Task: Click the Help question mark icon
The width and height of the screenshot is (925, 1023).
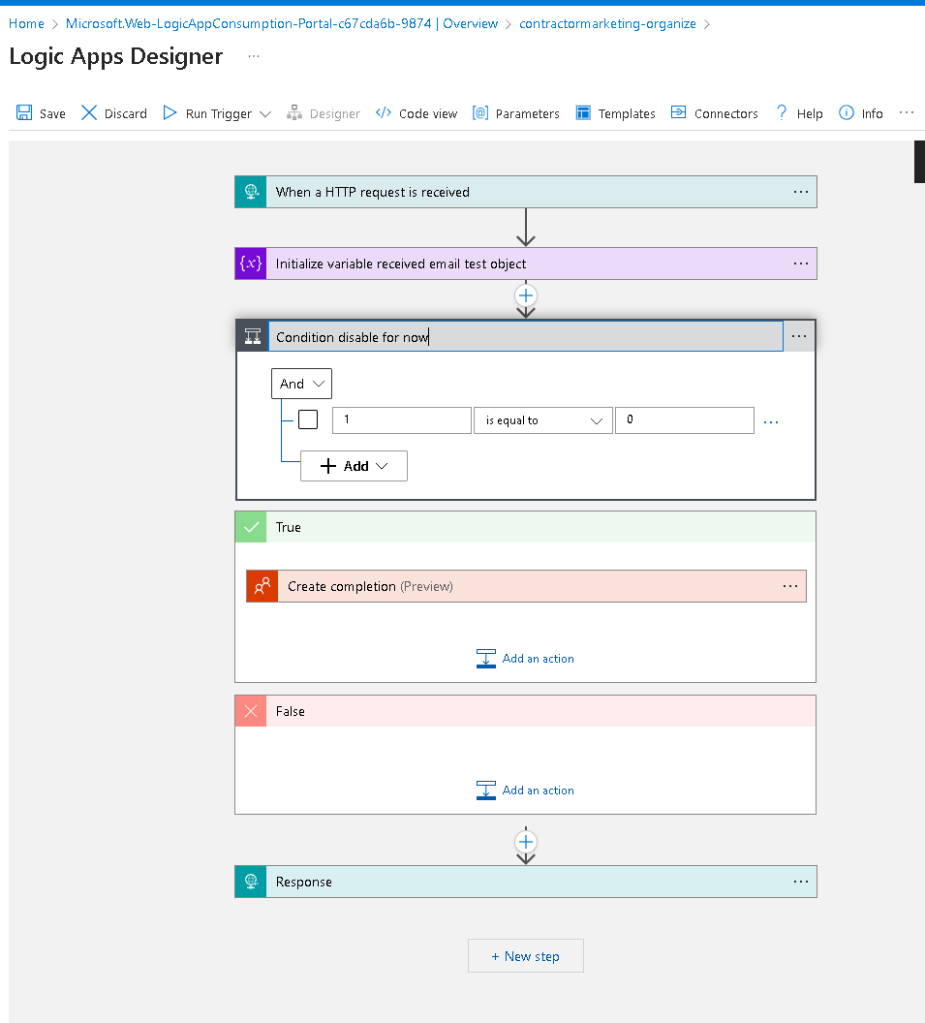Action: click(781, 113)
